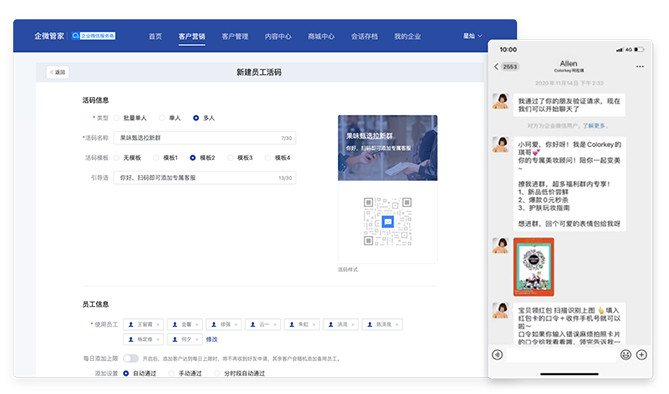Image resolution: width=669 pixels, height=394 pixels.
Task: Choose 模板2 template
Action: [x=202, y=158]
